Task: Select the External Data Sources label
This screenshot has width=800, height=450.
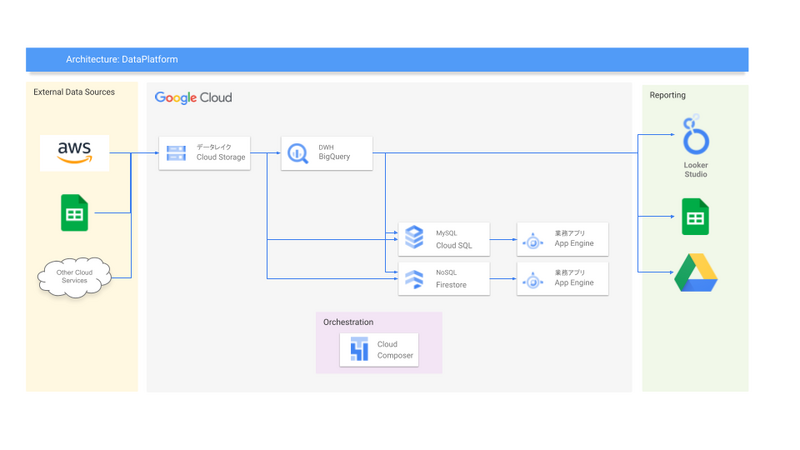Action: click(x=74, y=92)
